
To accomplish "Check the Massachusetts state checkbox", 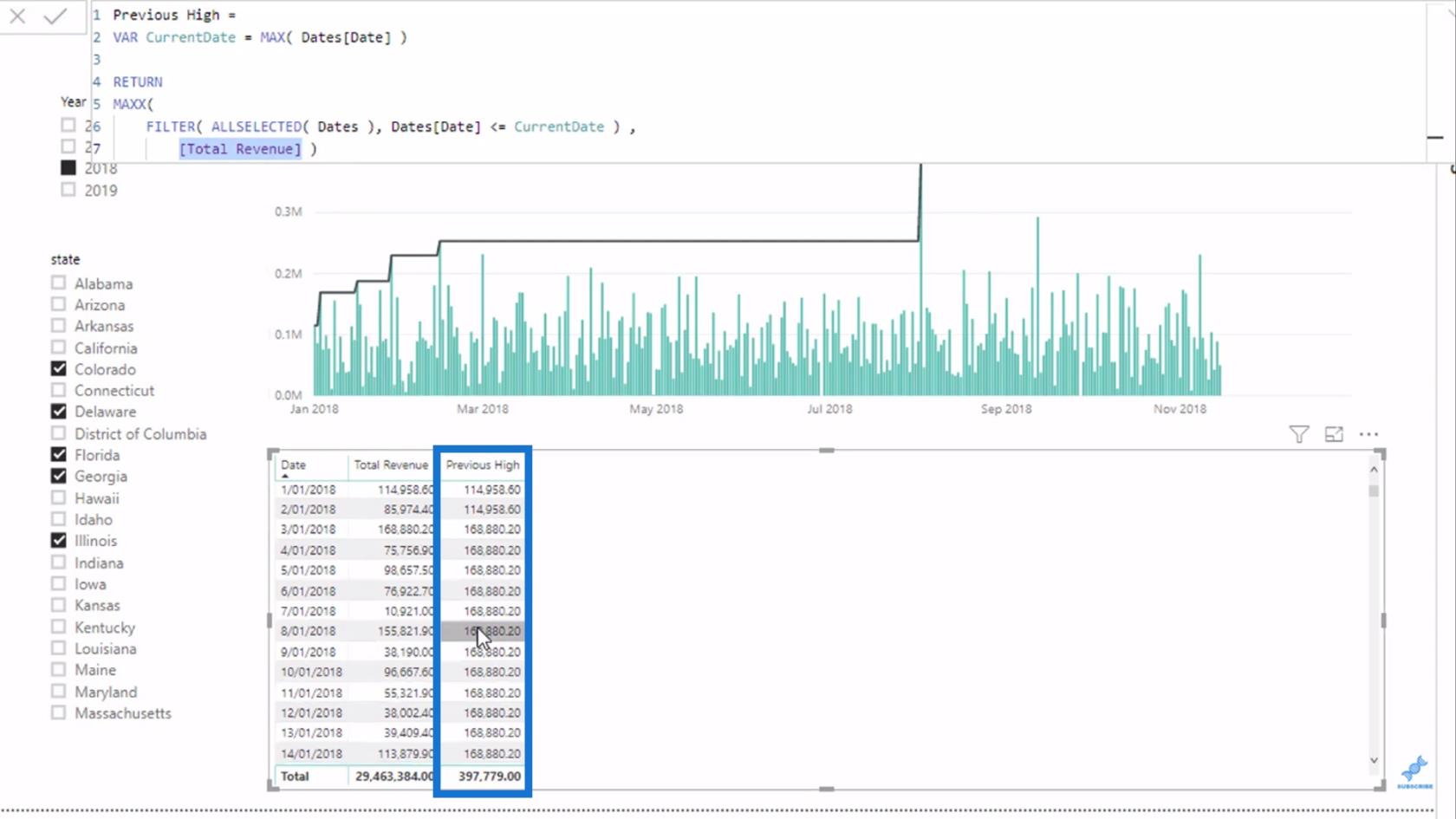I will point(58,712).
